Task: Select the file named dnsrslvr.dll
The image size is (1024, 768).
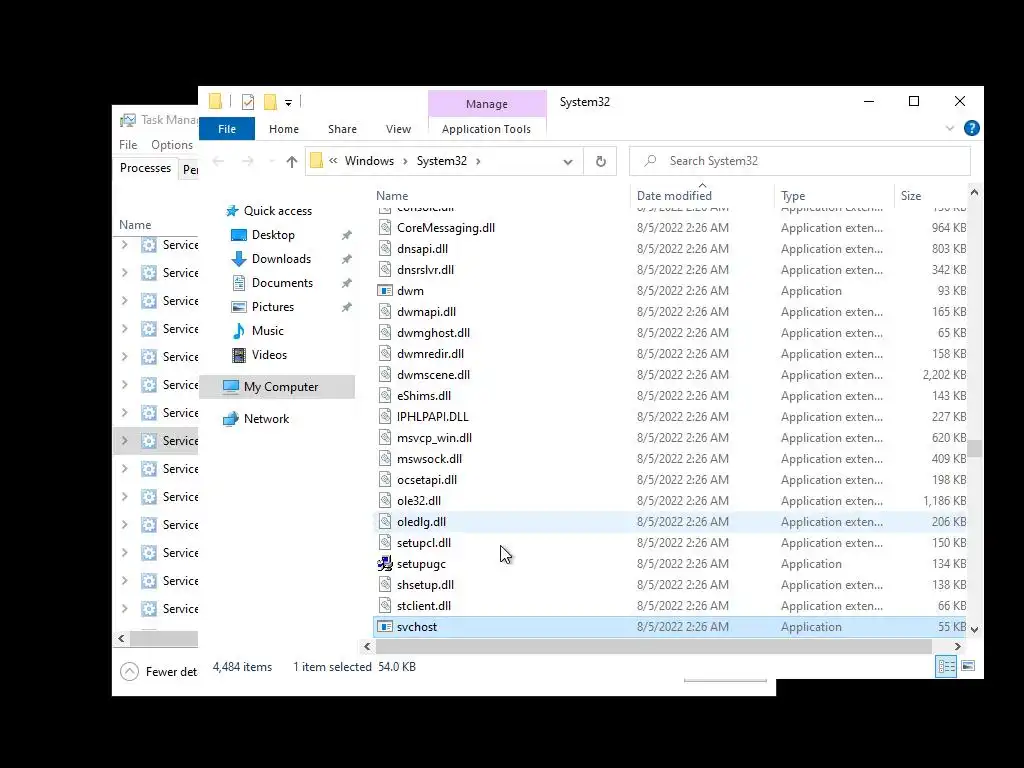Action: coord(425,270)
